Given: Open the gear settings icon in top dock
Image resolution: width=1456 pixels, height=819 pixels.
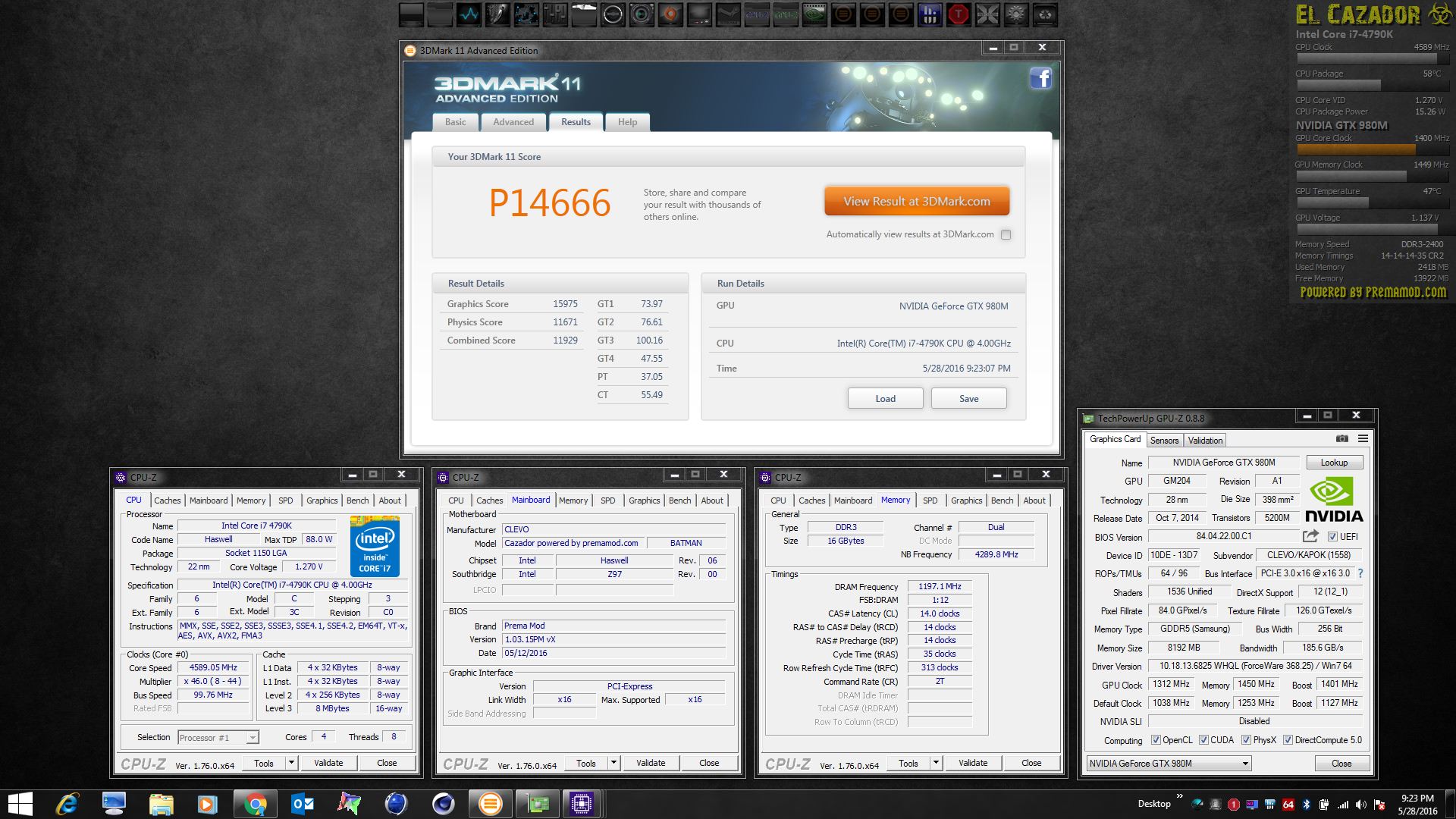Looking at the screenshot, I should pos(1016,14).
